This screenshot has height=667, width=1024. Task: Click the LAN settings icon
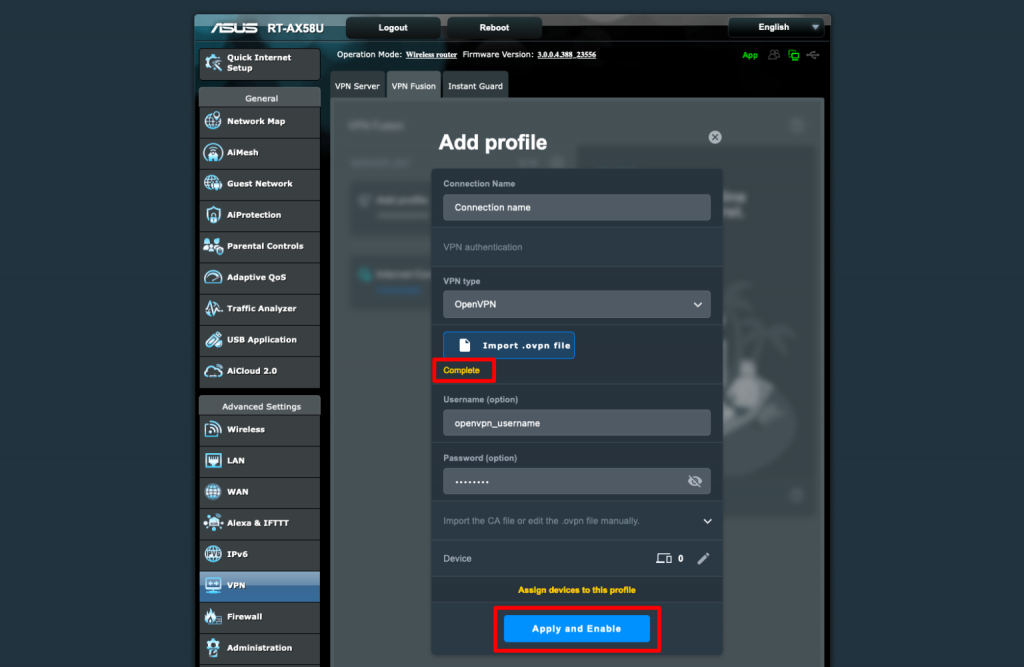tap(213, 461)
